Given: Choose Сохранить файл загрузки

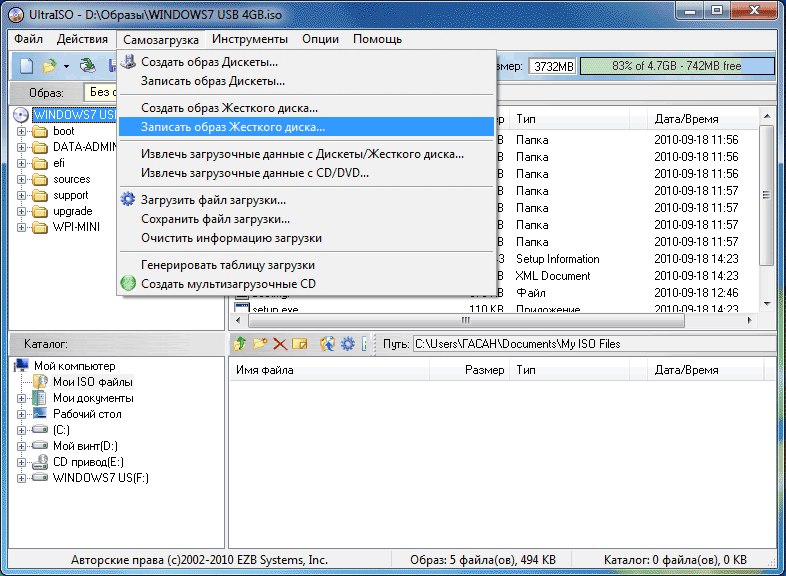Looking at the screenshot, I should [x=306, y=219].
